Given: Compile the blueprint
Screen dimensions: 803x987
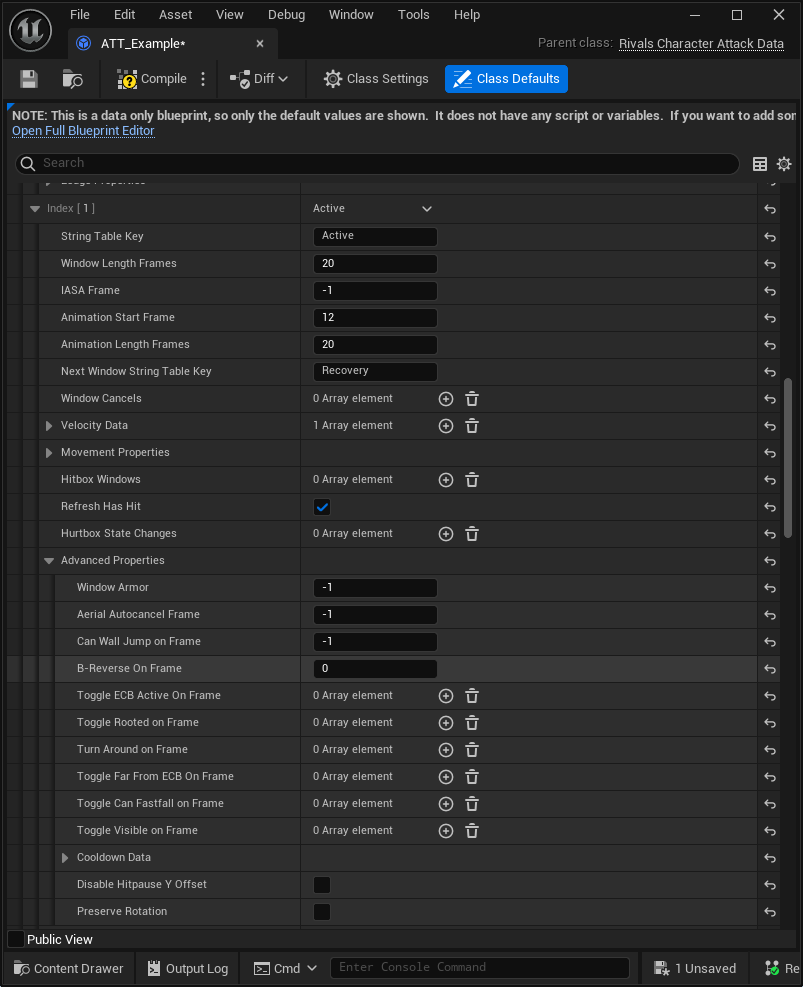Looking at the screenshot, I should (152, 79).
